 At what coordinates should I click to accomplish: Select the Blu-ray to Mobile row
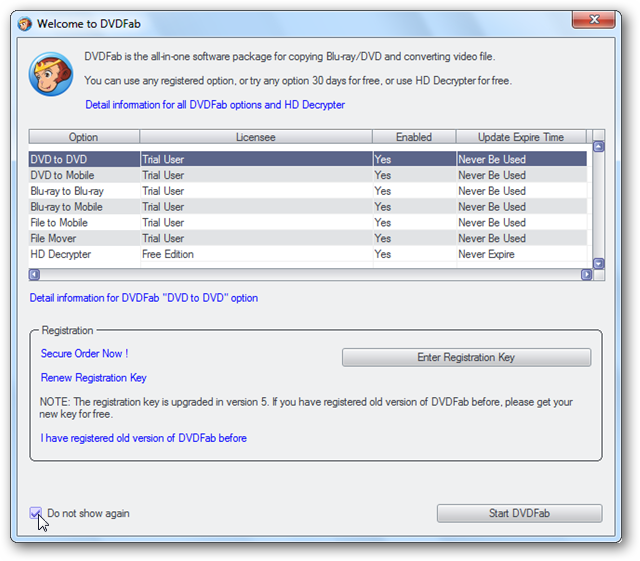[x=308, y=207]
